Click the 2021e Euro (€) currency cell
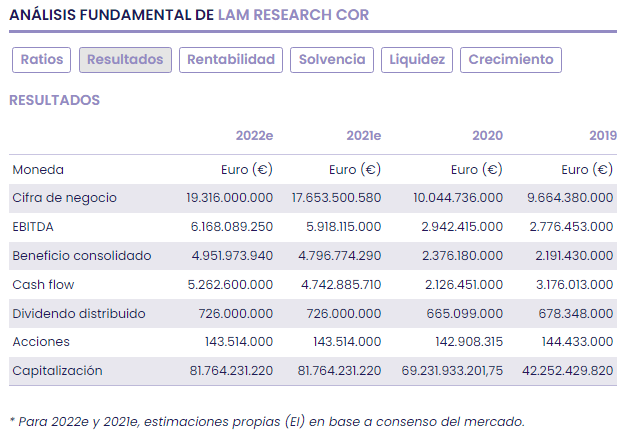Screen dimensions: 631x438 [x=355, y=169]
